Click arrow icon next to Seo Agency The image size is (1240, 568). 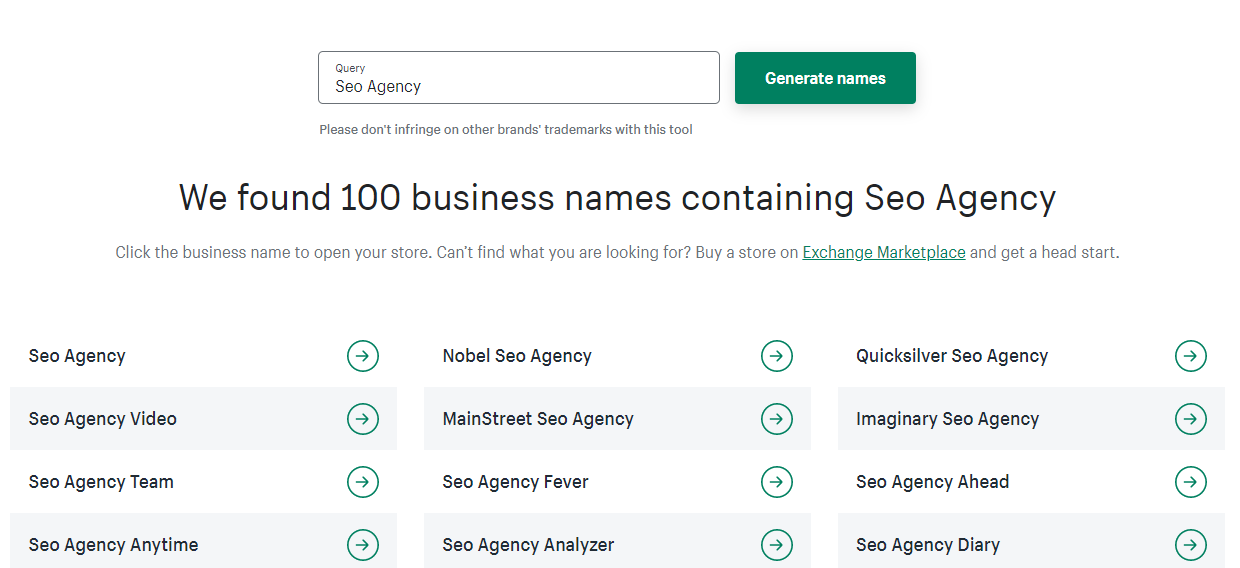pos(363,356)
